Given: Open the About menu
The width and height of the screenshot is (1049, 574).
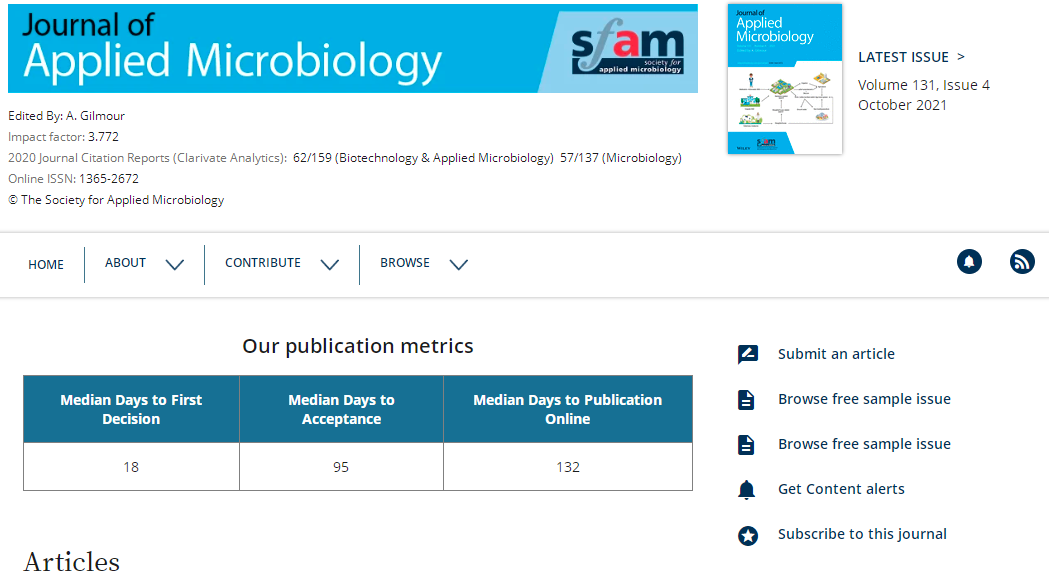Looking at the screenshot, I should 125,263.
